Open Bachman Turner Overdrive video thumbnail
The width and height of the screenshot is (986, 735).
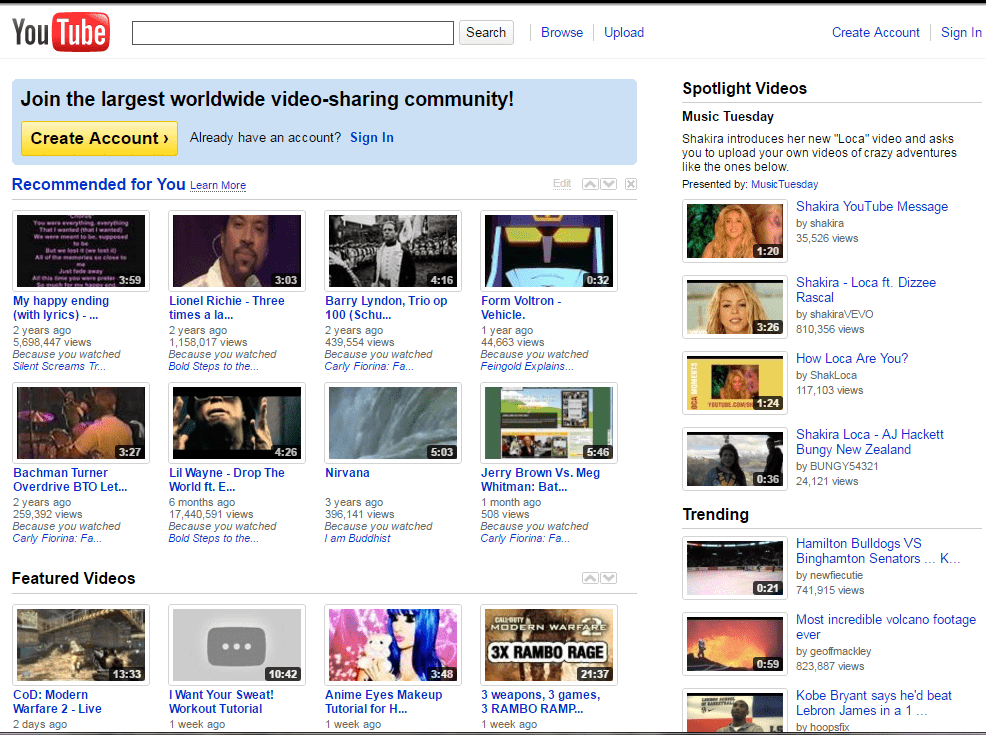[x=81, y=423]
